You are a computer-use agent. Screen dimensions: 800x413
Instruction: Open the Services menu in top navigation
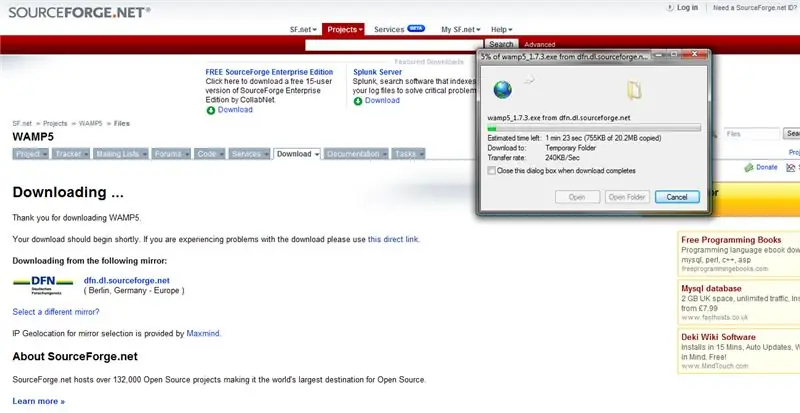pos(389,30)
